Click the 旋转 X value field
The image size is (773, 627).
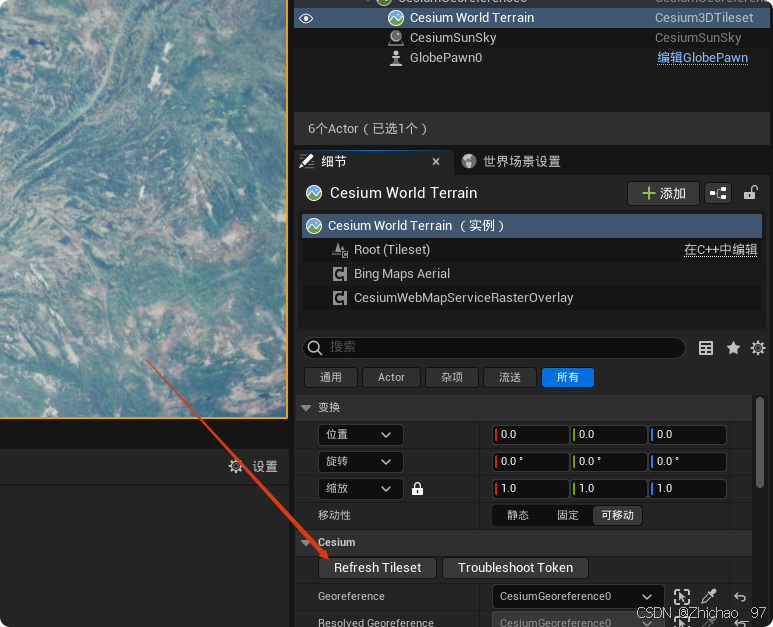[531, 462]
